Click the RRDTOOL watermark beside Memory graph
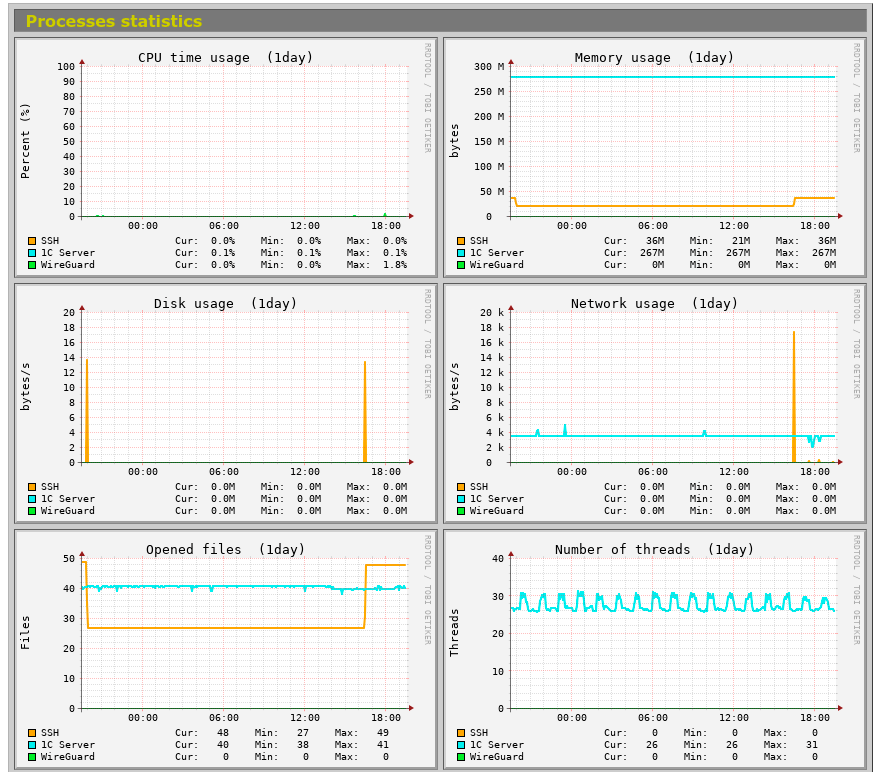The width and height of the screenshot is (882, 772). click(856, 98)
